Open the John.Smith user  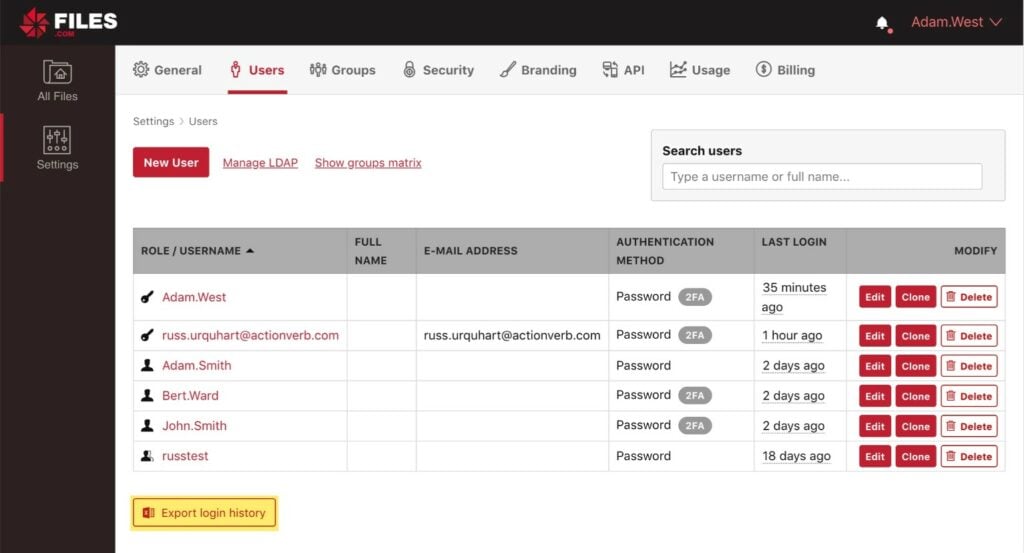click(x=194, y=426)
